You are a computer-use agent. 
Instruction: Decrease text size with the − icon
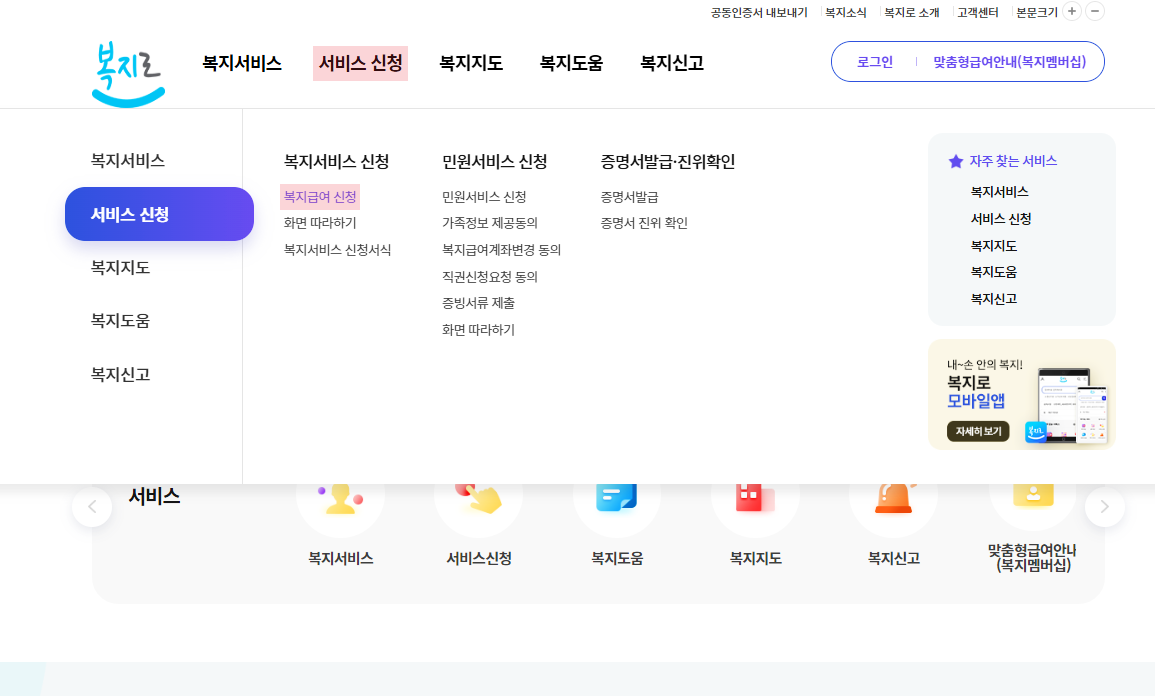[x=1093, y=12]
